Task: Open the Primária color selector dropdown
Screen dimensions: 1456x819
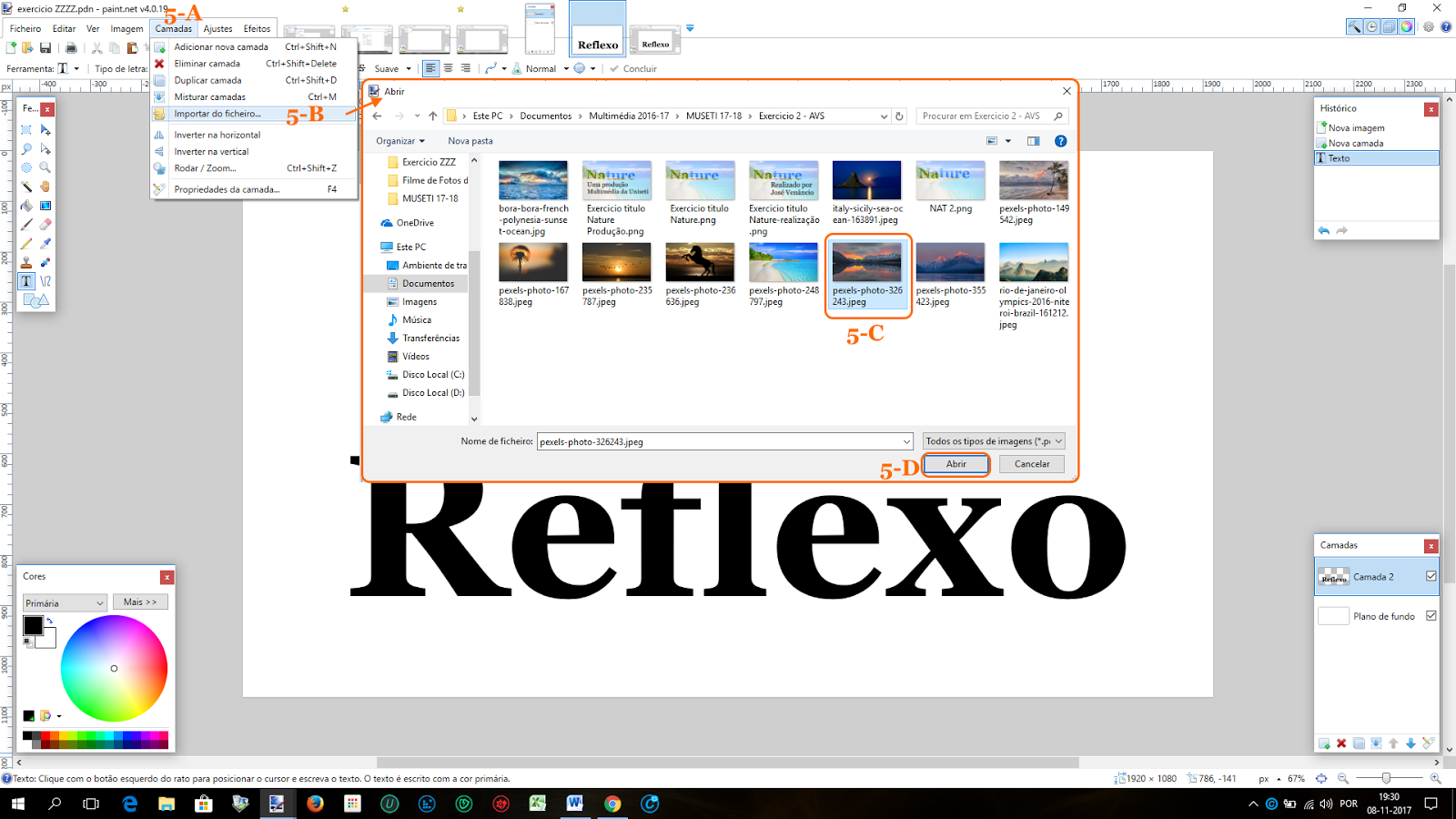Action: click(x=65, y=602)
